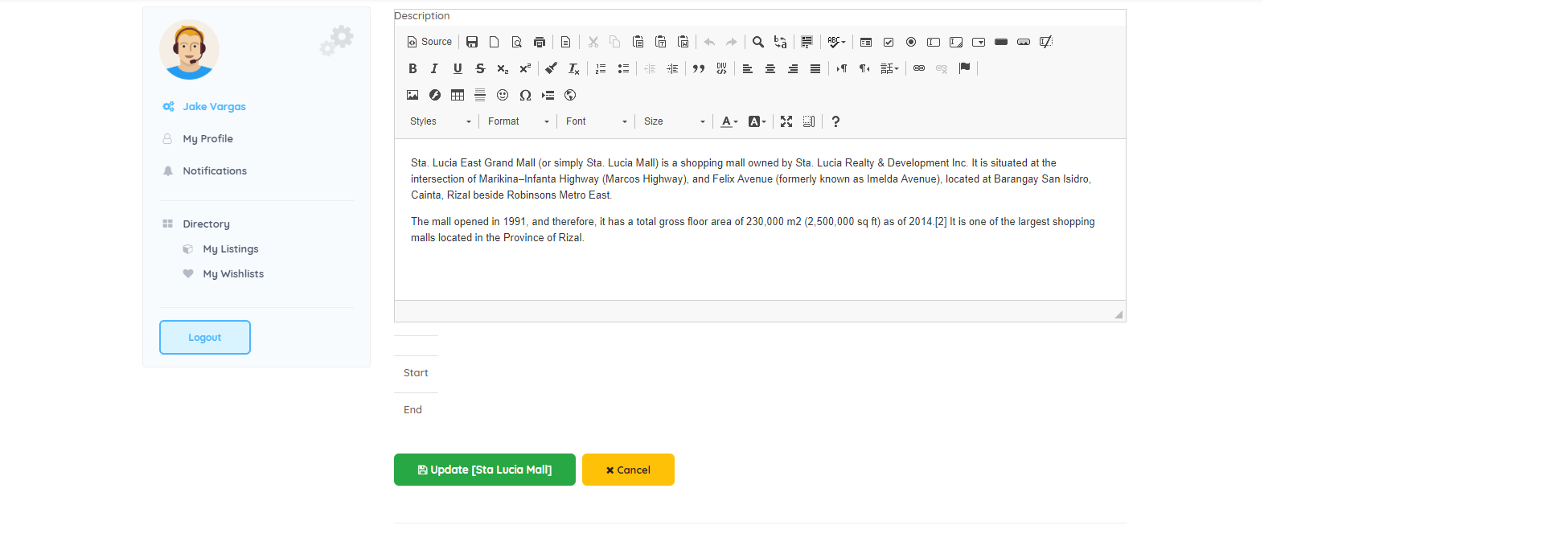Image resolution: width=1568 pixels, height=550 pixels.
Task: Paste from Word icon
Action: click(683, 42)
